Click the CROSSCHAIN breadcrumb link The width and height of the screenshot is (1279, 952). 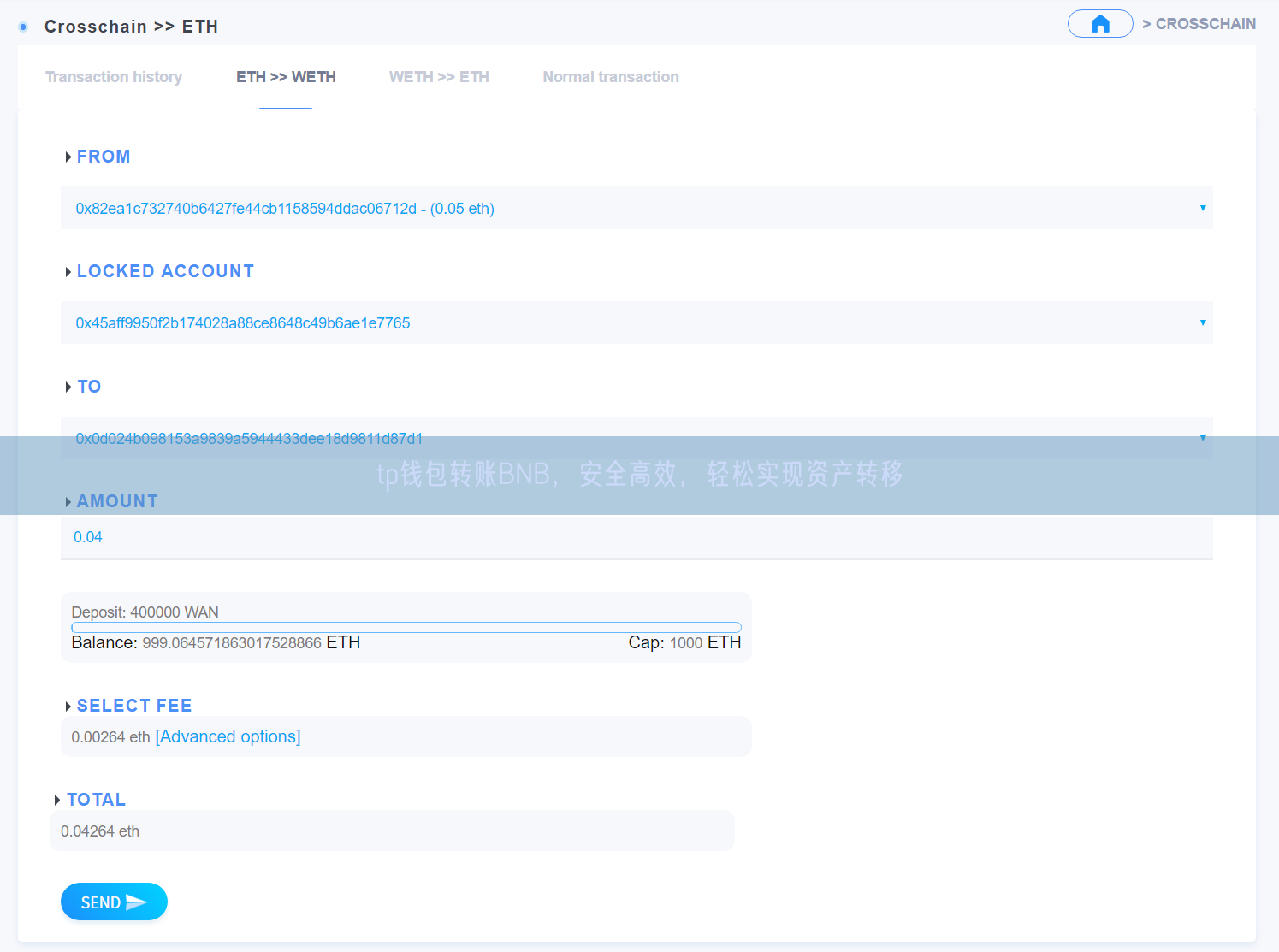pyautogui.click(x=1205, y=24)
